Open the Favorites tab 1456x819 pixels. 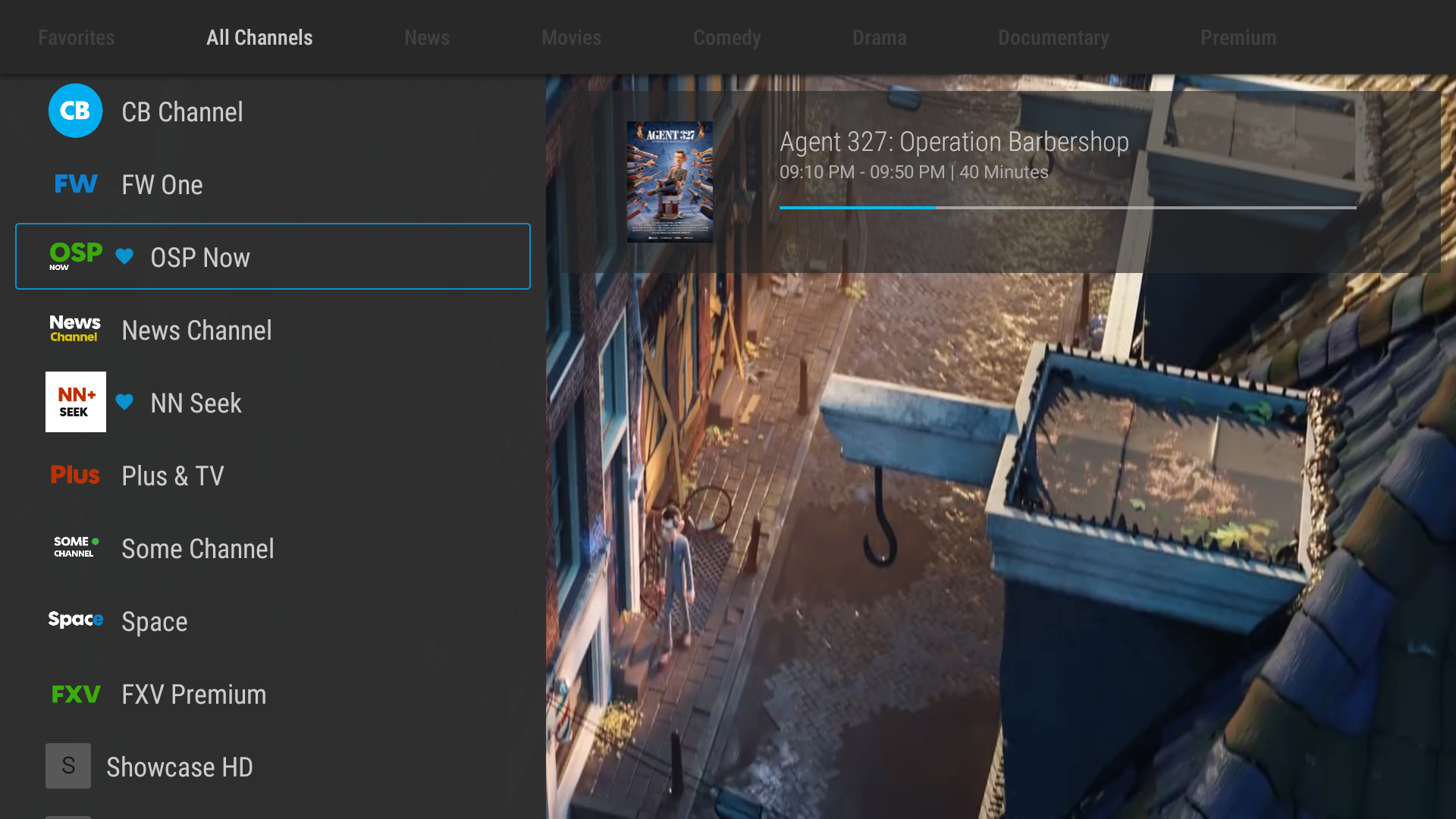(76, 38)
